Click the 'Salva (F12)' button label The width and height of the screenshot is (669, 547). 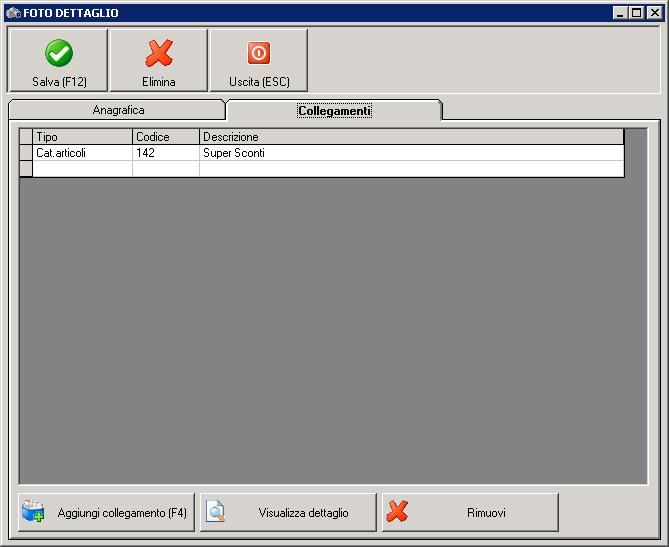click(59, 81)
